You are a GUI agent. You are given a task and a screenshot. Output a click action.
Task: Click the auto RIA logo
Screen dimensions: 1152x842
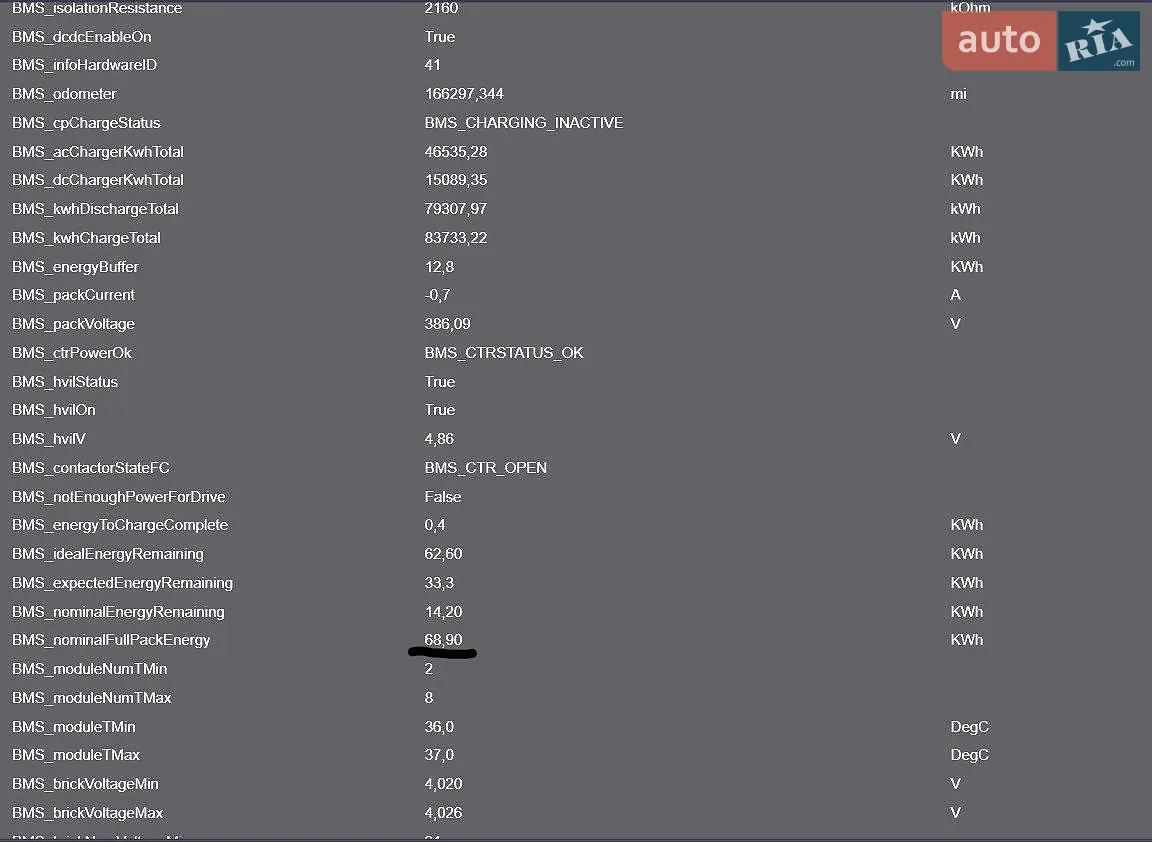(x=1040, y=40)
